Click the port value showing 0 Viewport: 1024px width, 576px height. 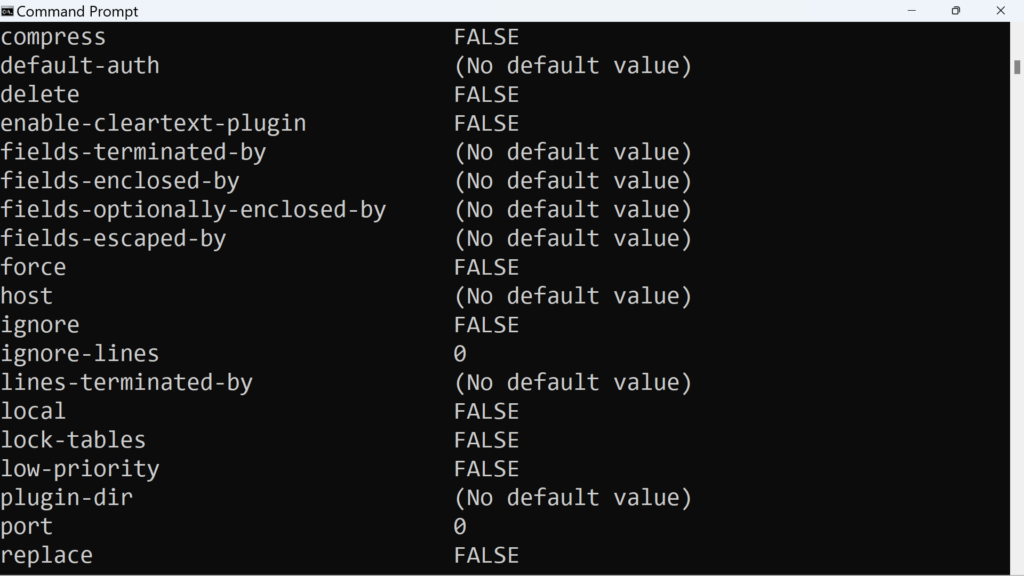point(458,527)
